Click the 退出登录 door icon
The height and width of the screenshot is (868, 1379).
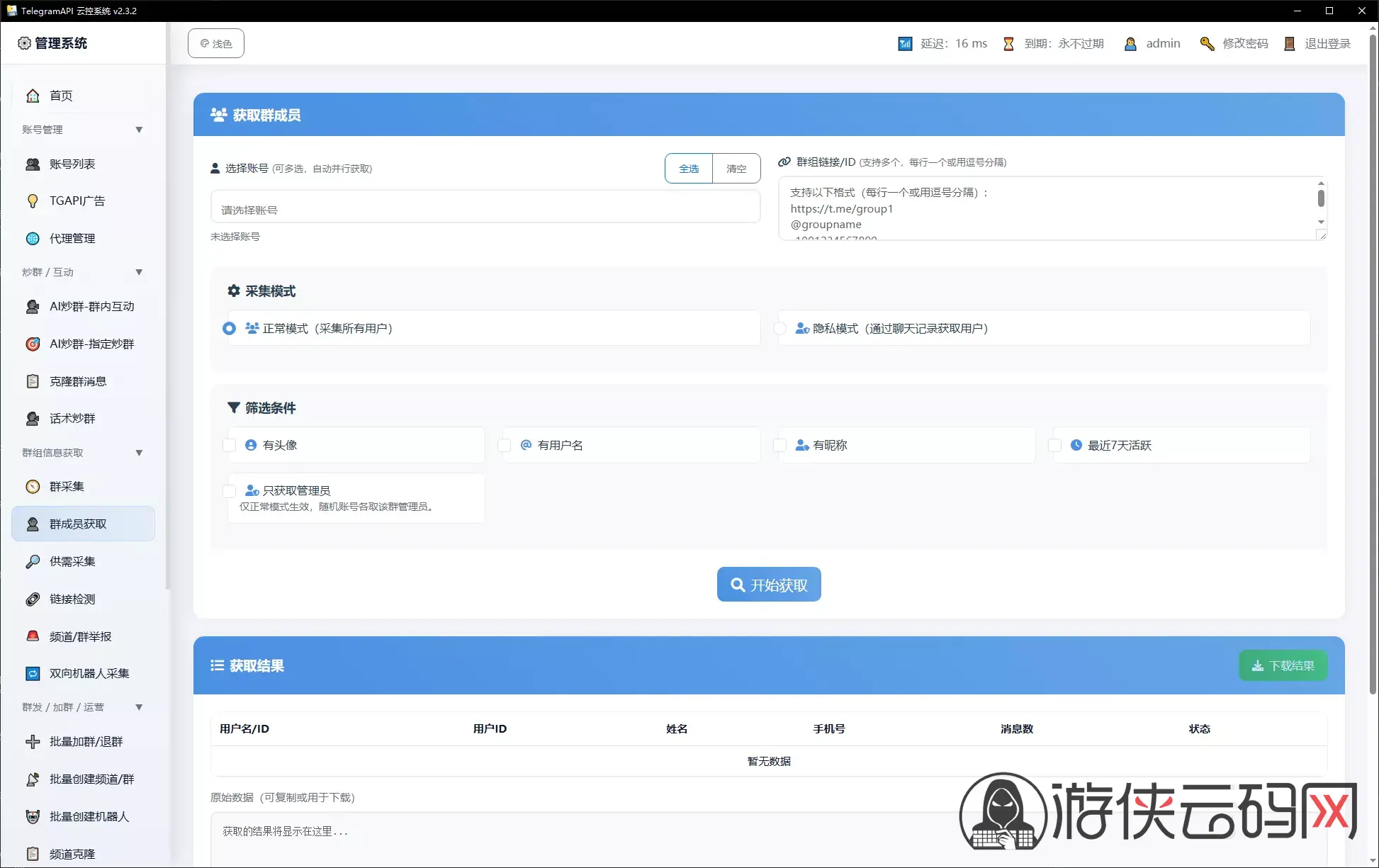1290,44
